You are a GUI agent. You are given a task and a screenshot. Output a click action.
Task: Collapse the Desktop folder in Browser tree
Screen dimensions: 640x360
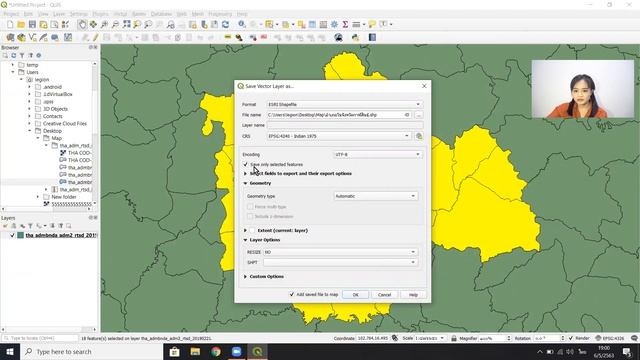point(30,131)
